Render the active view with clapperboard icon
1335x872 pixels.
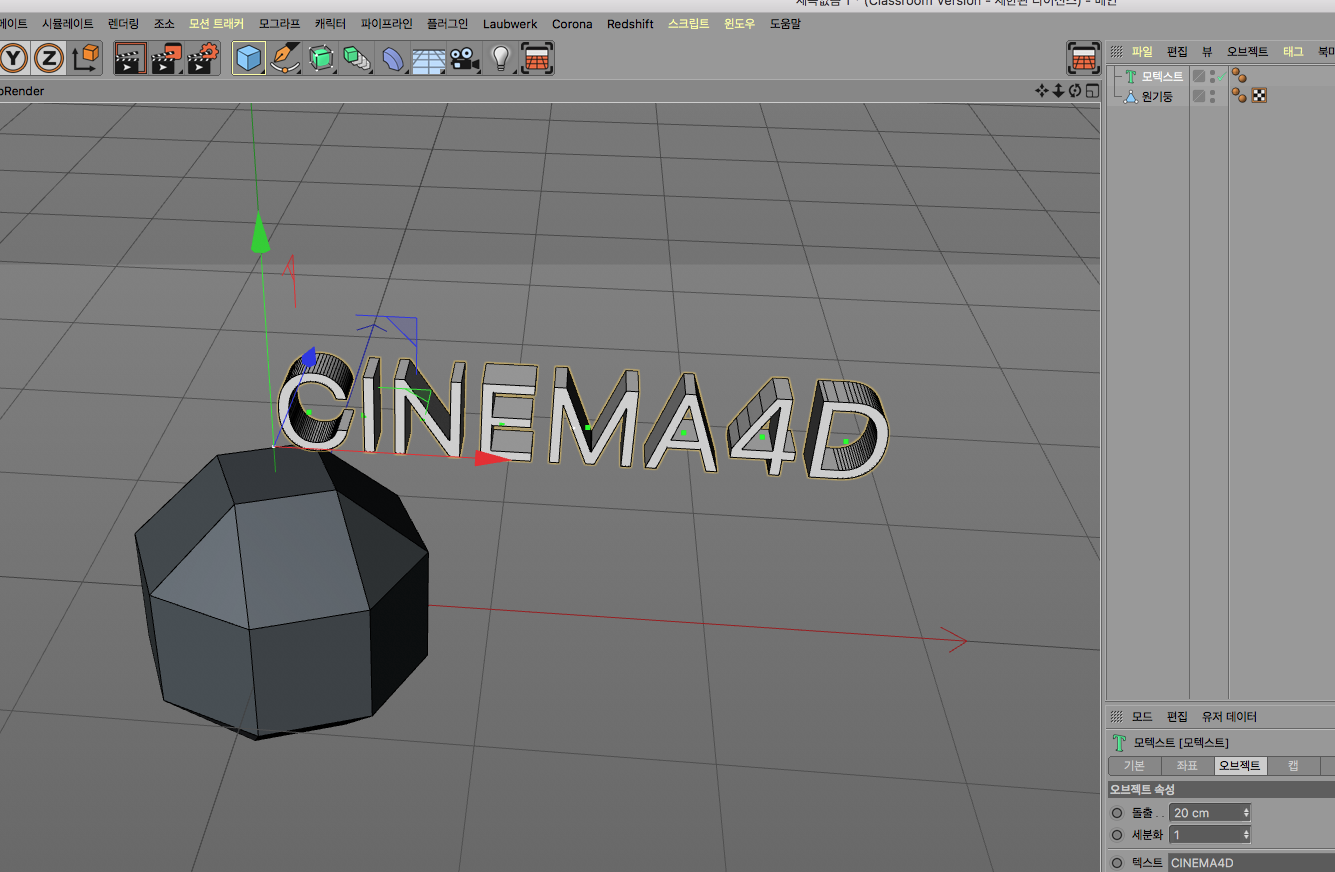pyautogui.click(x=130, y=58)
